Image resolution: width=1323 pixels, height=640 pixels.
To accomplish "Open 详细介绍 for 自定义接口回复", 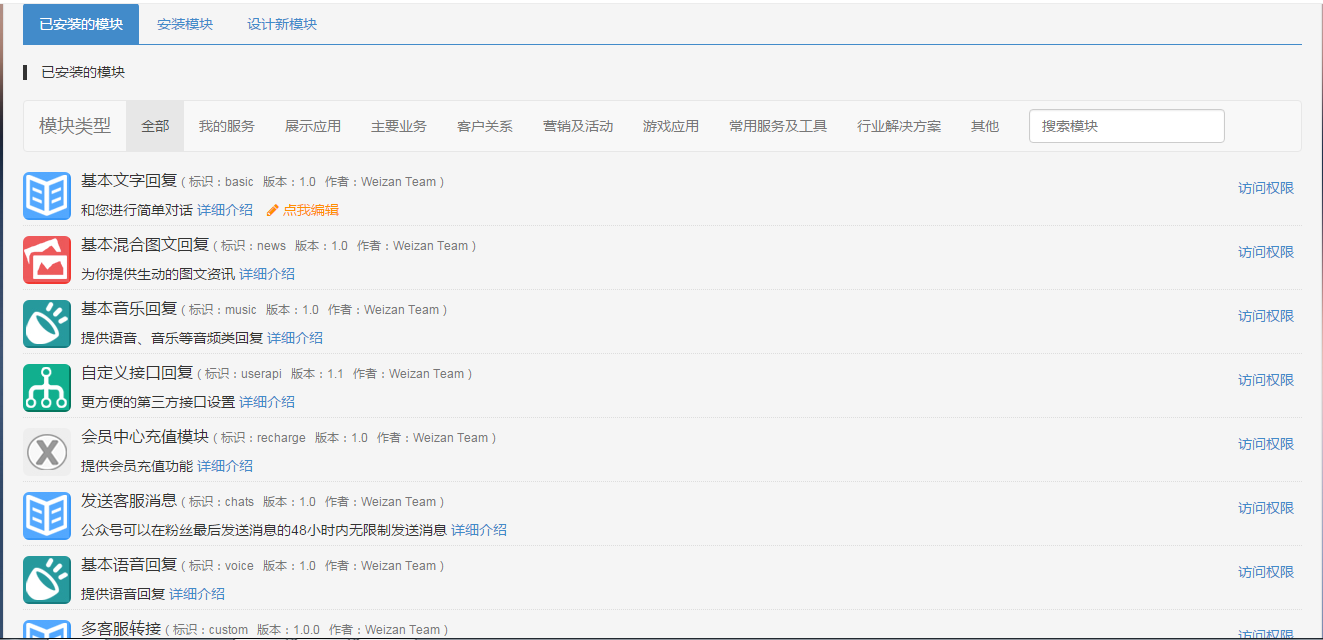I will [267, 402].
